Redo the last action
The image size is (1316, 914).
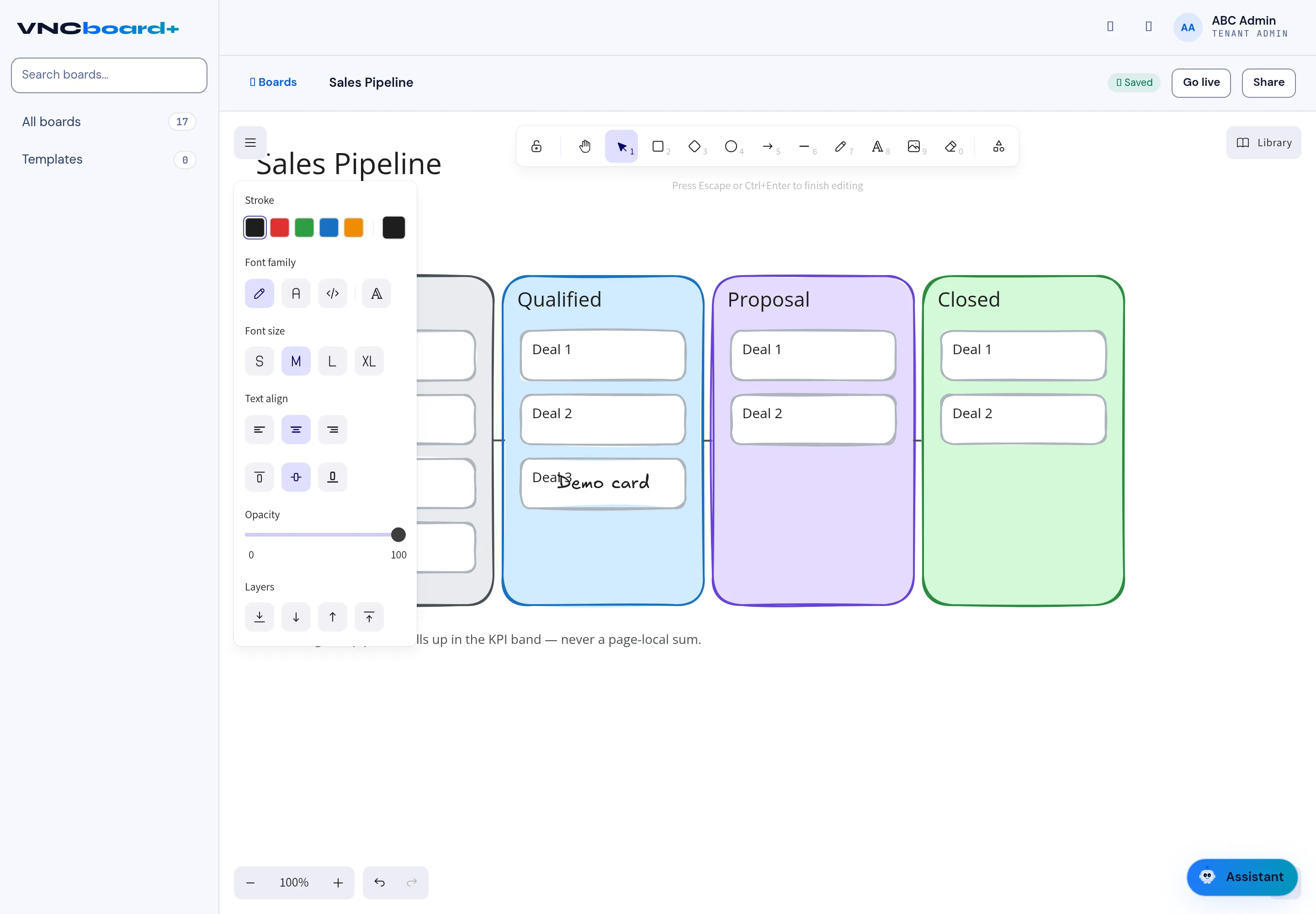tap(412, 882)
